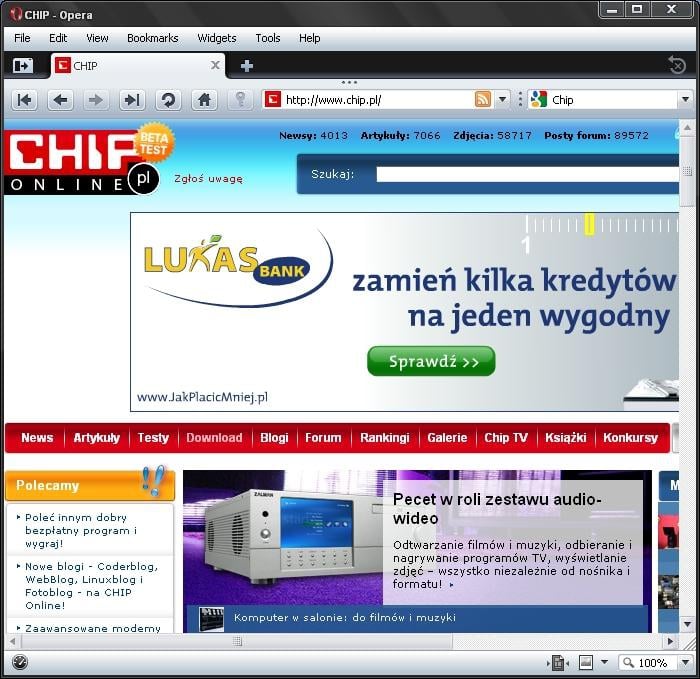This screenshot has height=679, width=700.
Task: Select the CHIP tab
Action: 138,66
